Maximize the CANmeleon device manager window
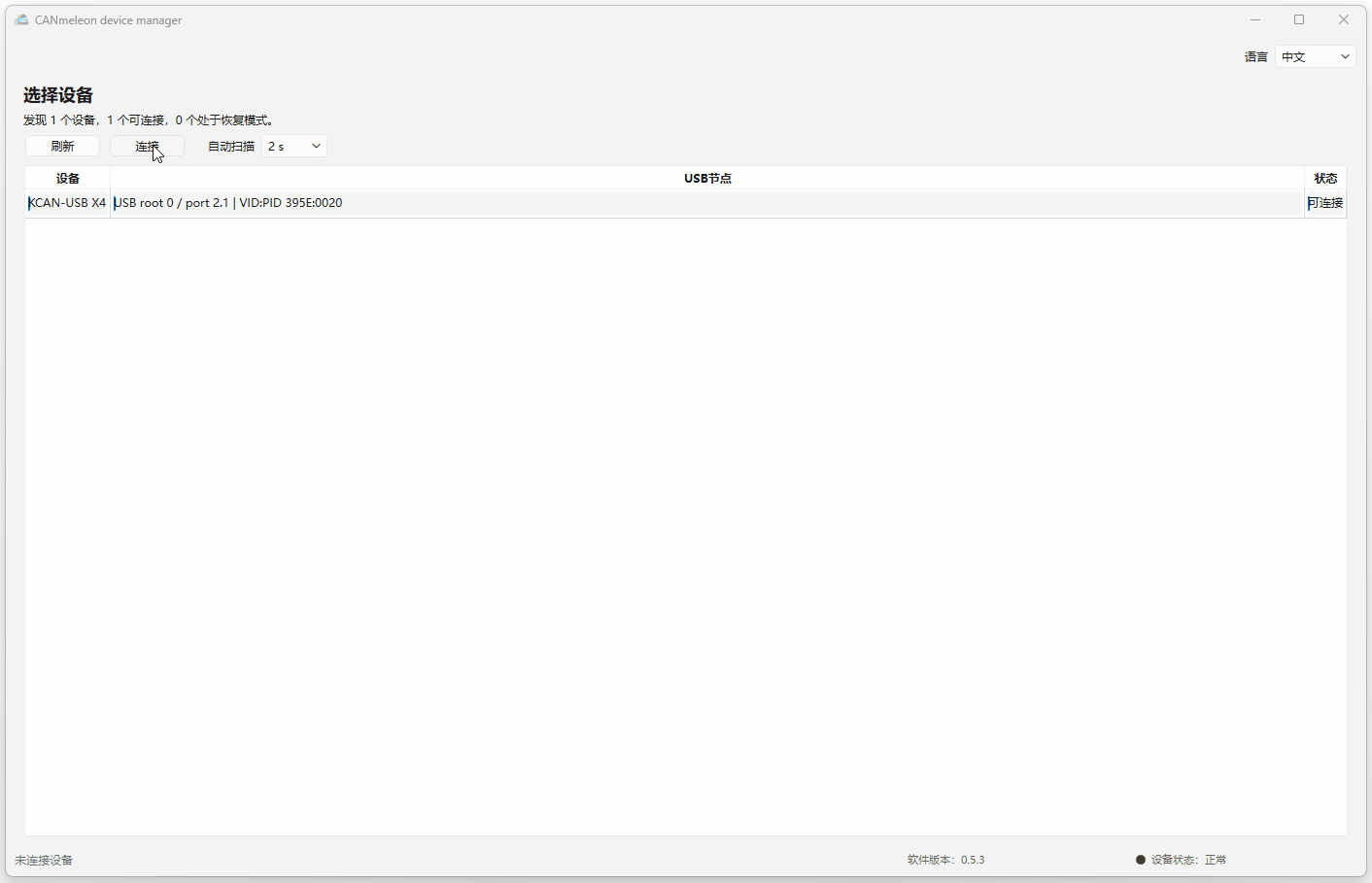This screenshot has width=1372, height=883. (x=1299, y=19)
